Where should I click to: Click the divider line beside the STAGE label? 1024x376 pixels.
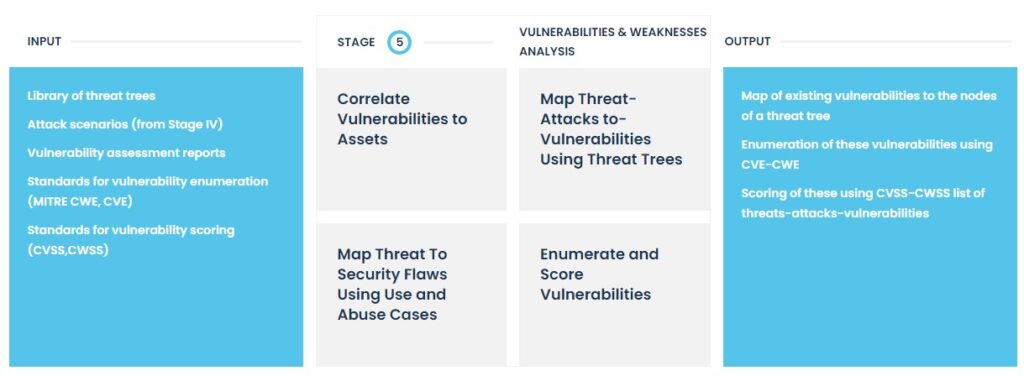[458, 42]
